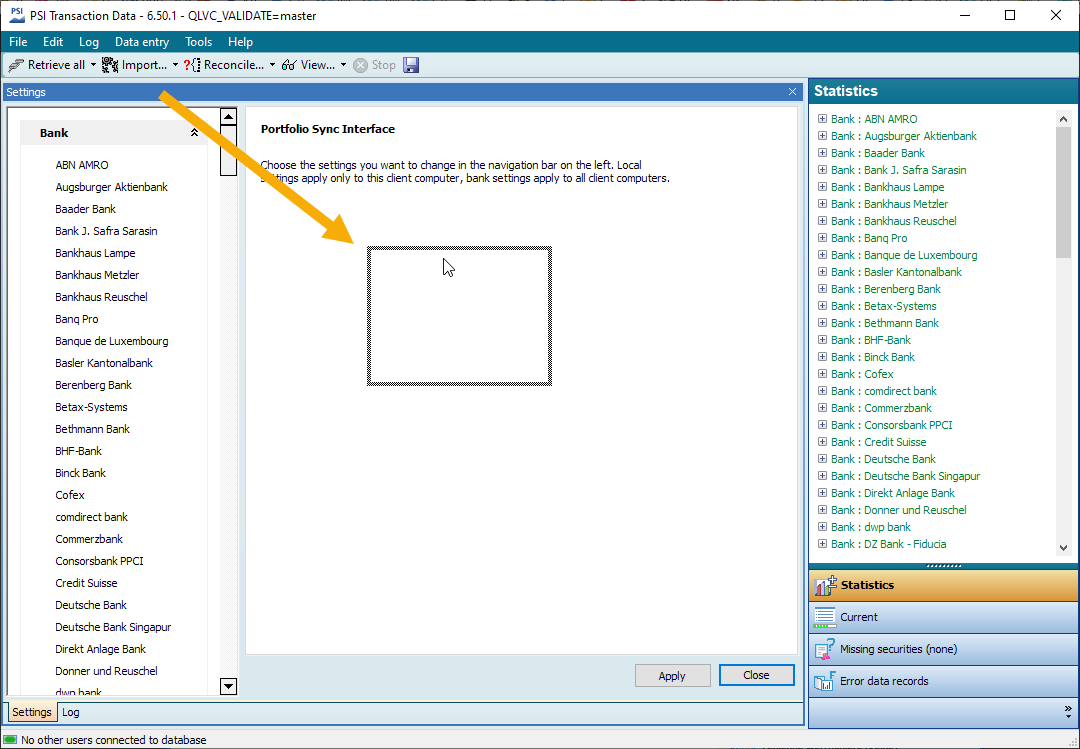The height and width of the screenshot is (749, 1080).
Task: Click the Save floppy disk icon
Action: point(411,65)
